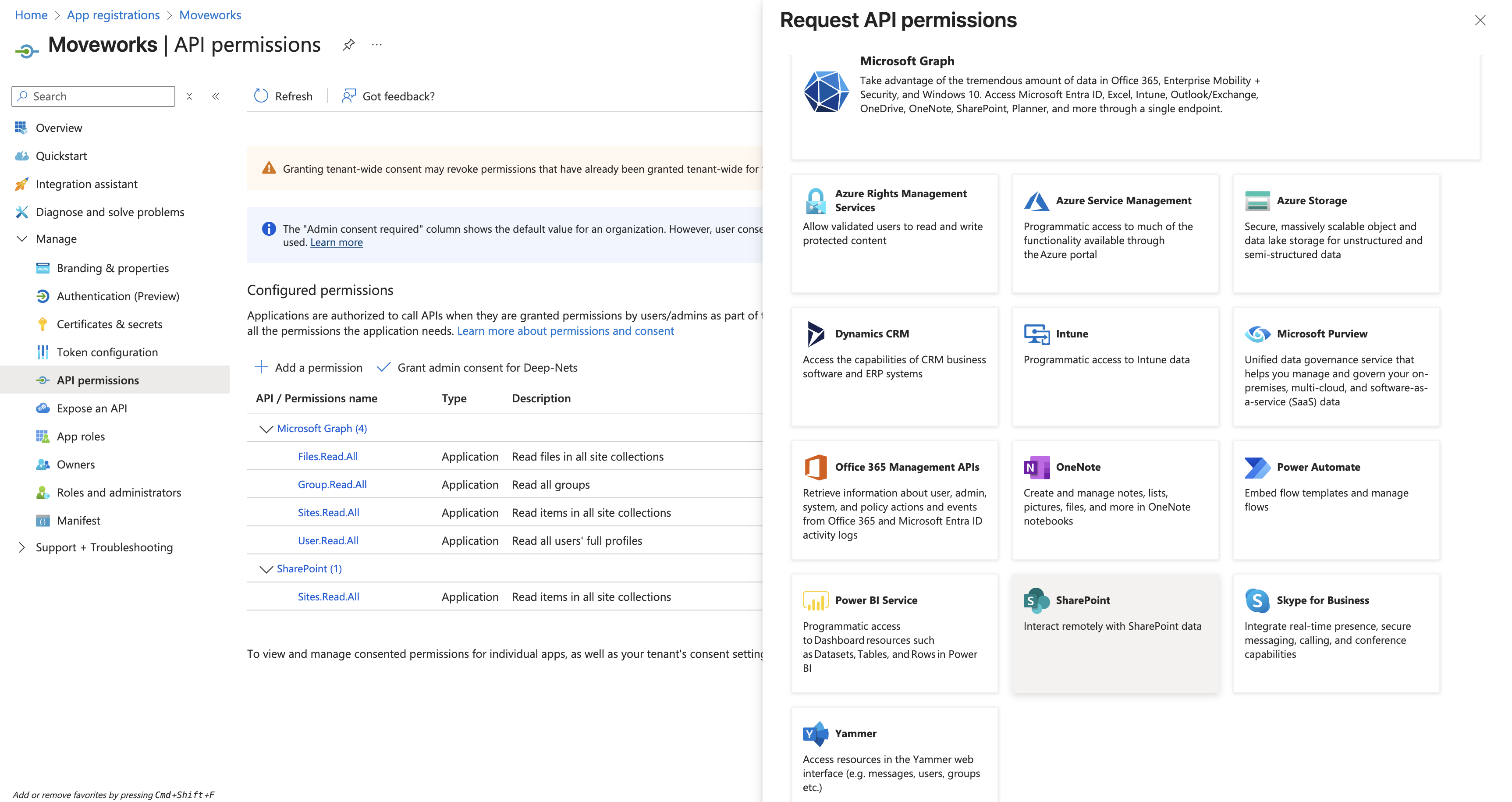Click the Refresh icon in the toolbar
The height and width of the screenshot is (802, 1512).
pyautogui.click(x=261, y=96)
